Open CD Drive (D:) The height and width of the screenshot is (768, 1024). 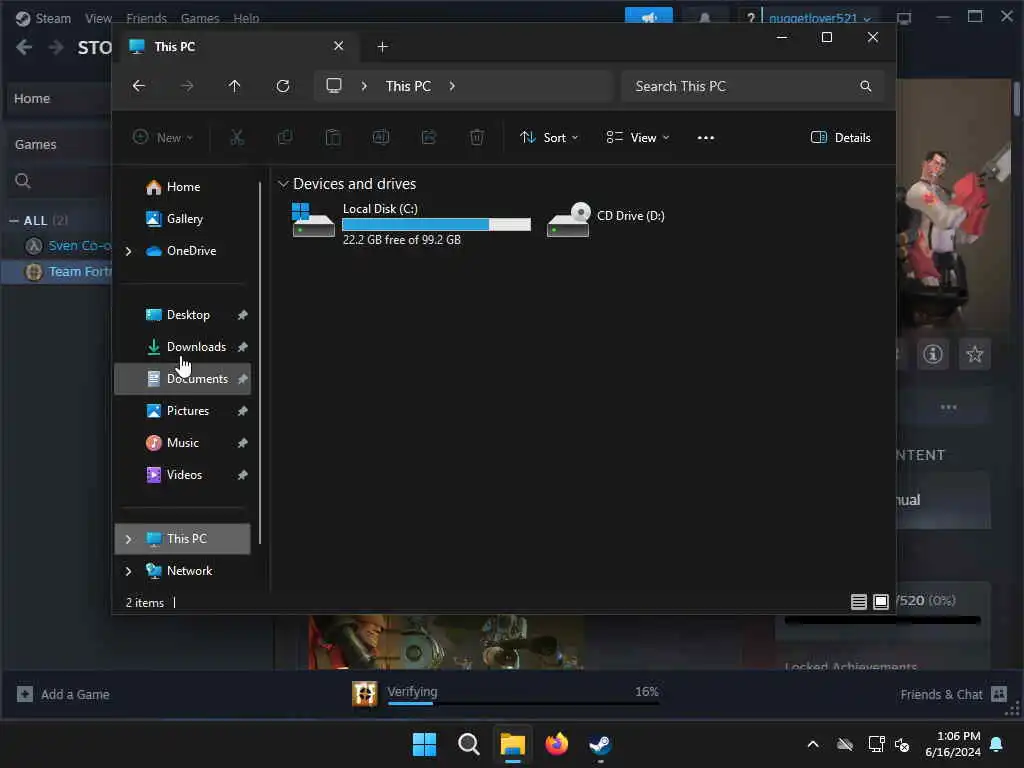click(x=606, y=219)
